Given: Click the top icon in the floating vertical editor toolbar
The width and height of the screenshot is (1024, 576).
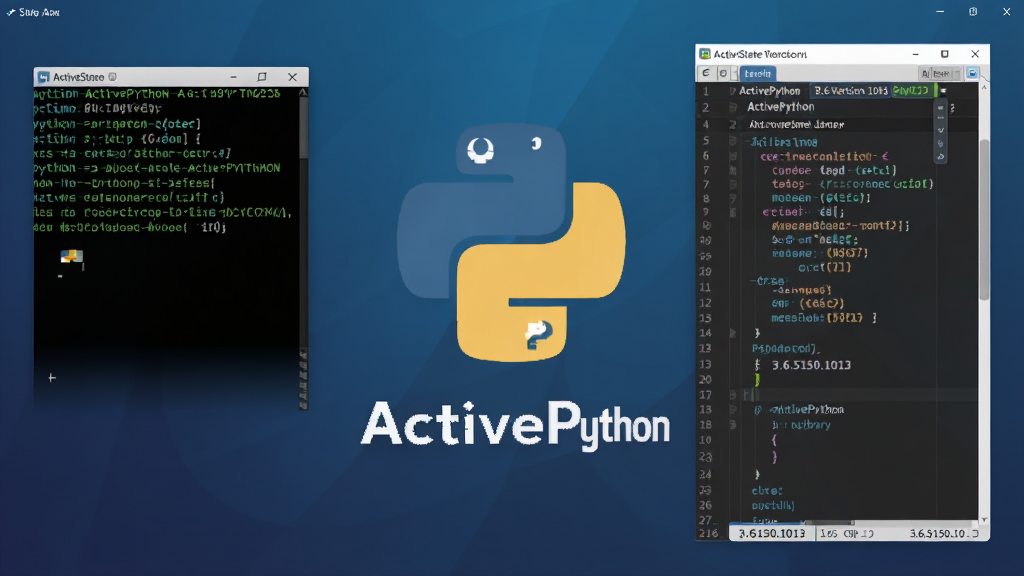Looking at the screenshot, I should tap(940, 106).
